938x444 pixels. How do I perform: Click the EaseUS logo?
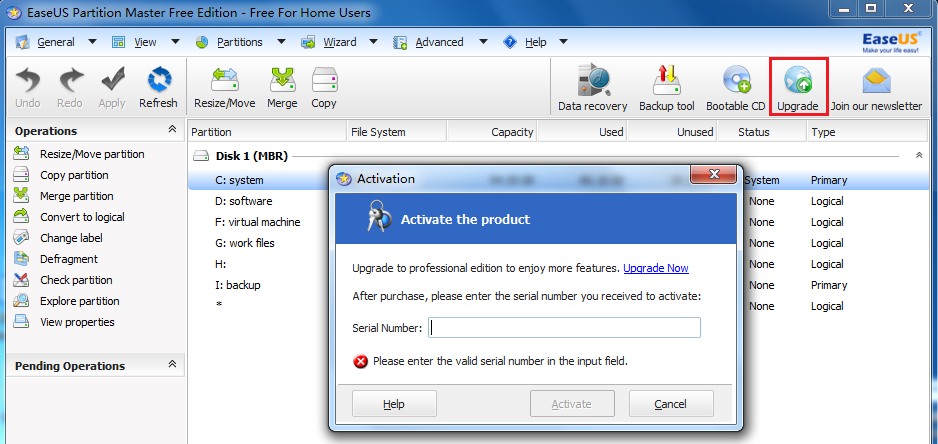890,42
